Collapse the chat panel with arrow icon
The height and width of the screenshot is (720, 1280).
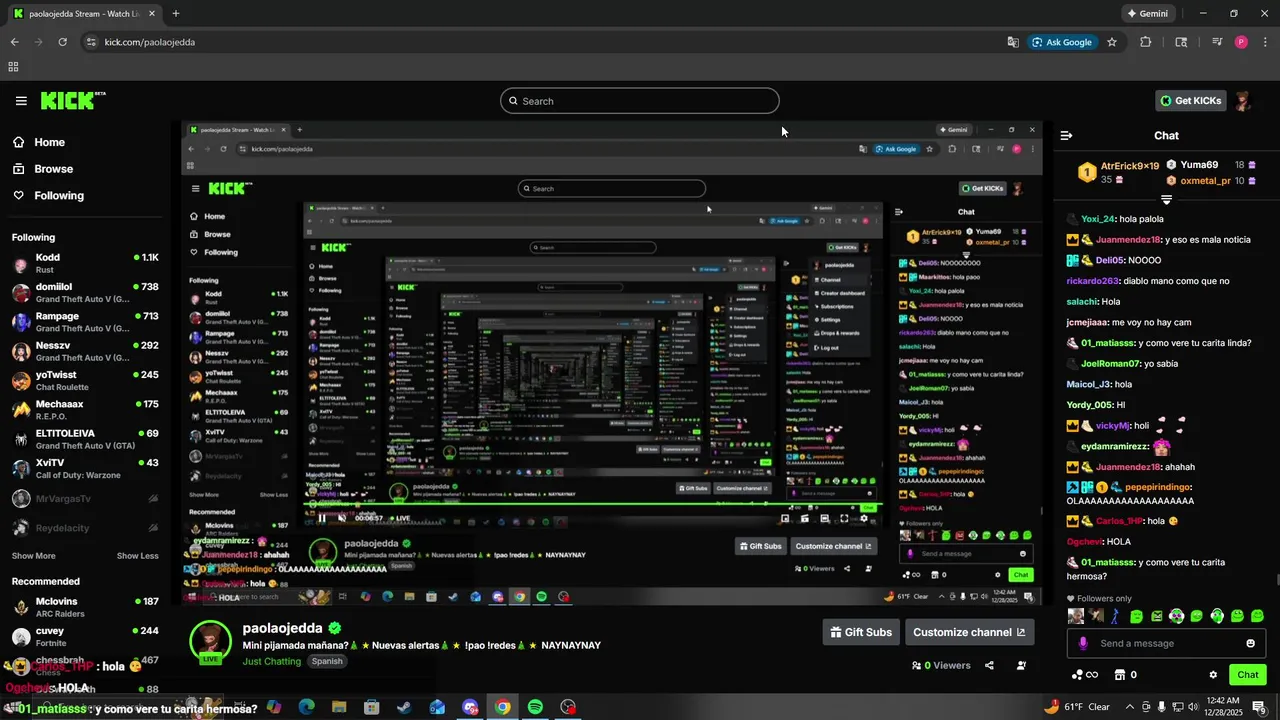[1066, 135]
